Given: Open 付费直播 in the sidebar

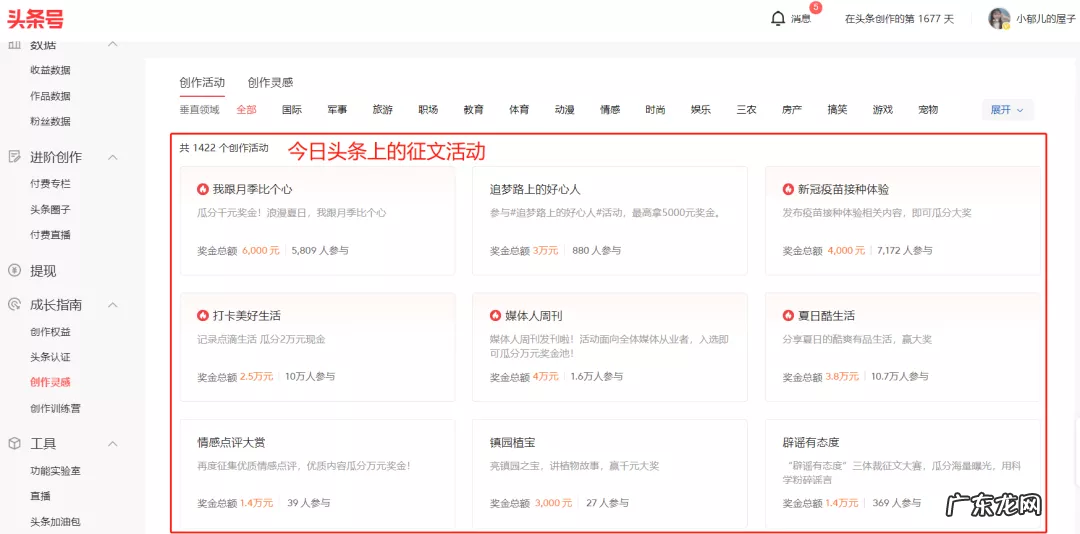Looking at the screenshot, I should coord(50,235).
